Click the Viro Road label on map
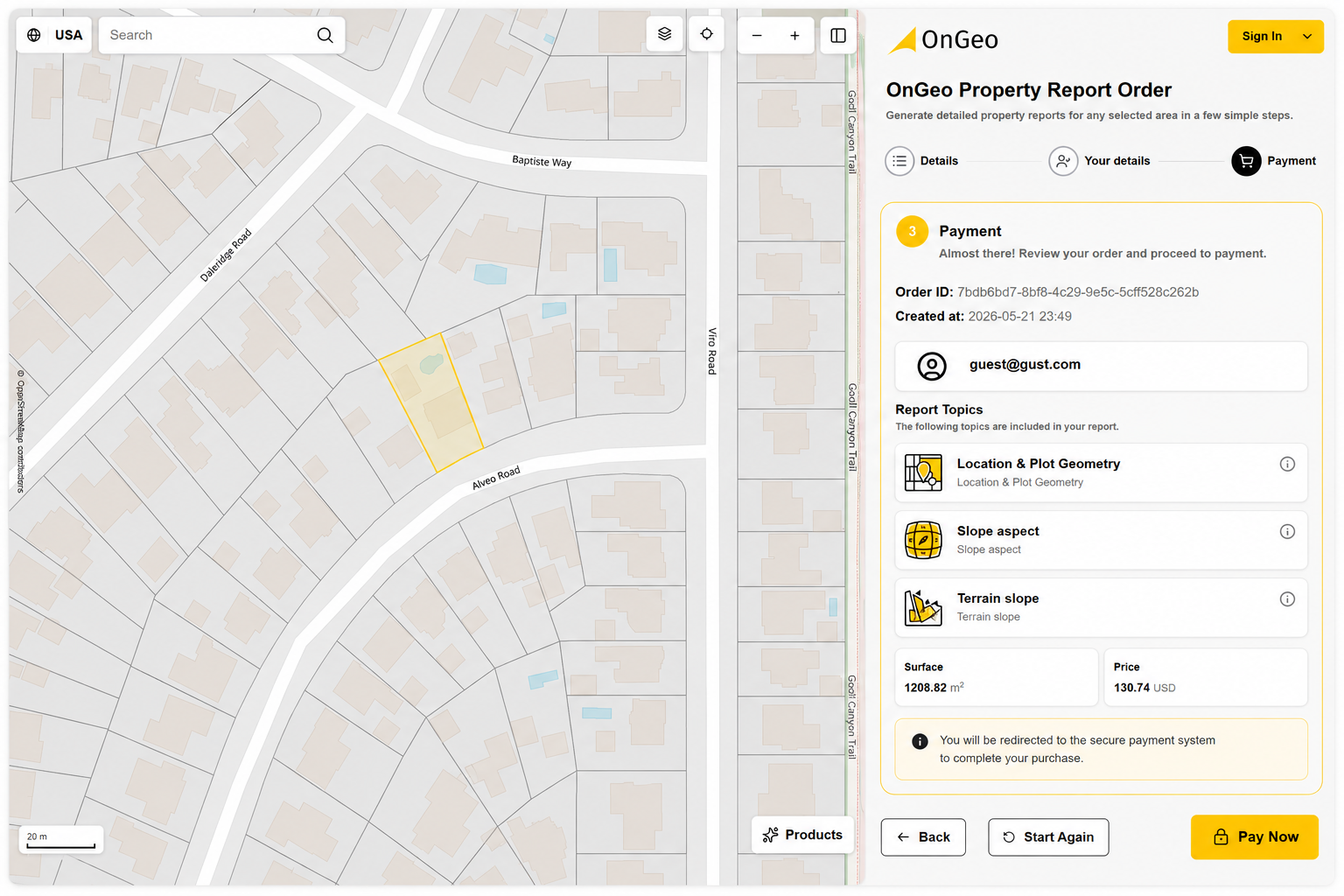Screen dimensions: 1344x896 tap(712, 351)
